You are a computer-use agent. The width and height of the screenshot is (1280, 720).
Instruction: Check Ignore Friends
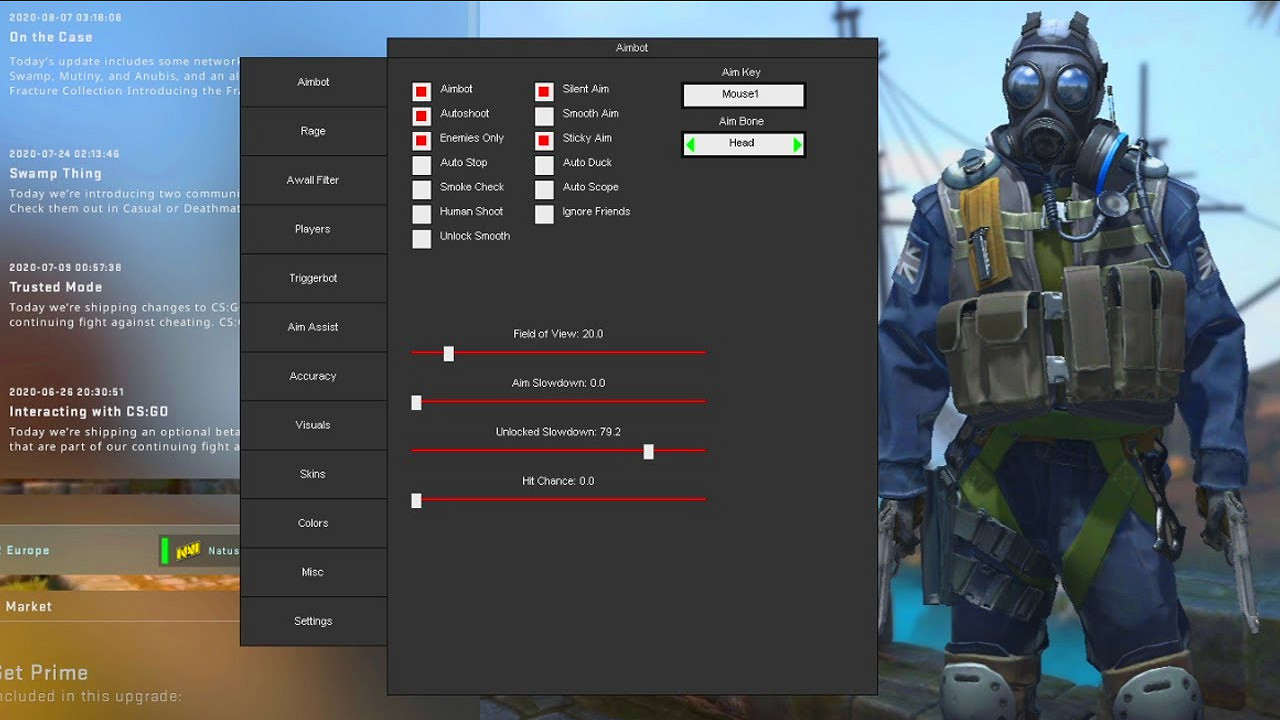coord(544,213)
